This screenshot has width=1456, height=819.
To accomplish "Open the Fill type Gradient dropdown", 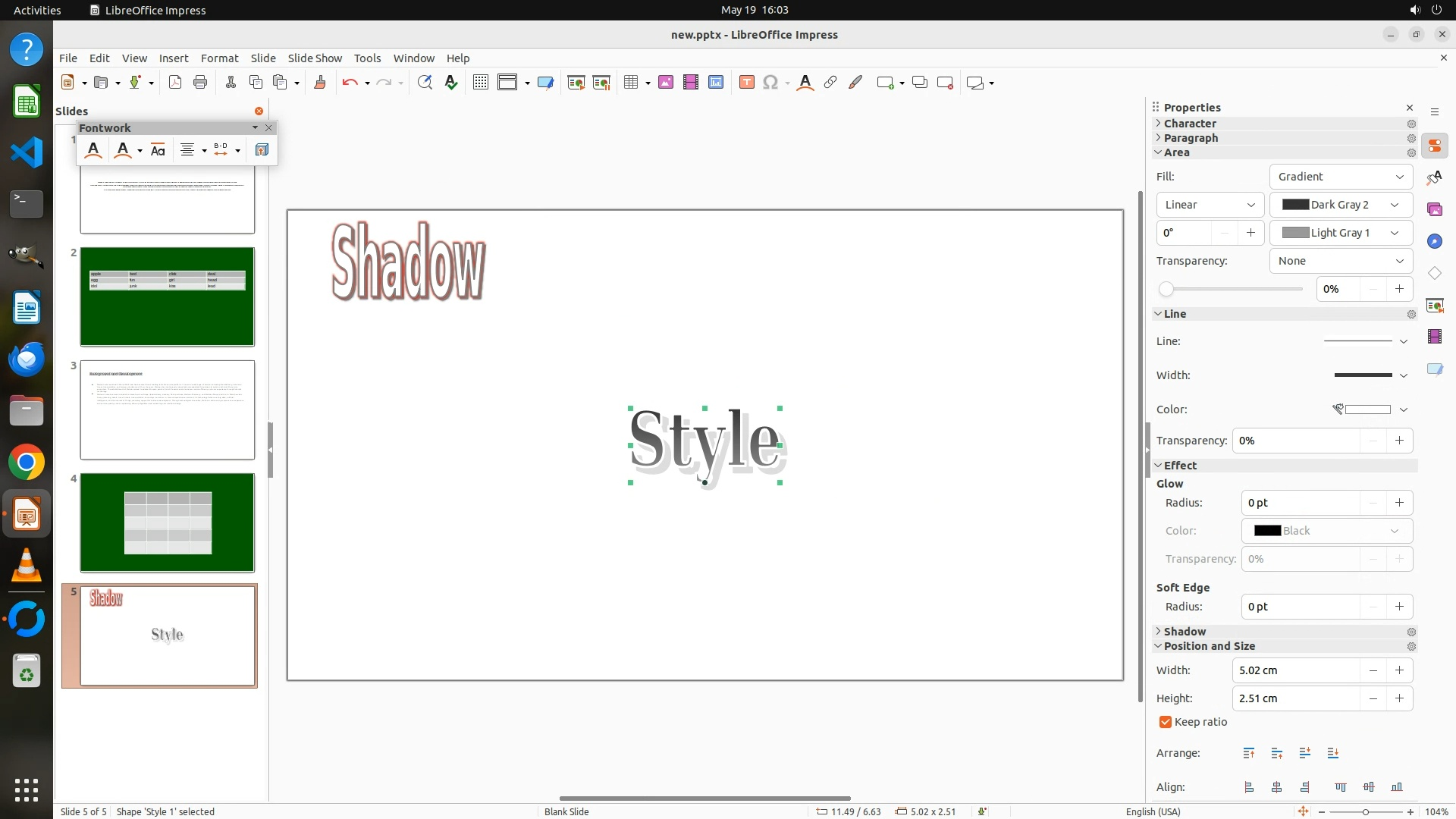I will tap(1340, 177).
